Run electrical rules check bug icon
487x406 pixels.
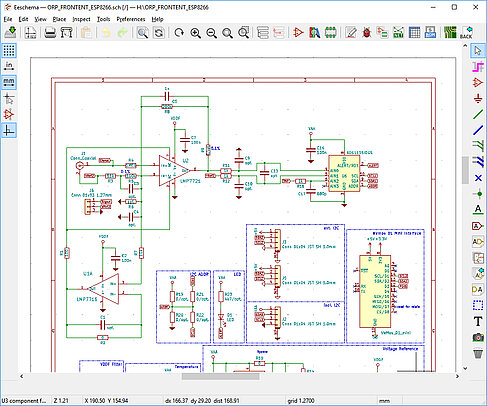point(367,33)
